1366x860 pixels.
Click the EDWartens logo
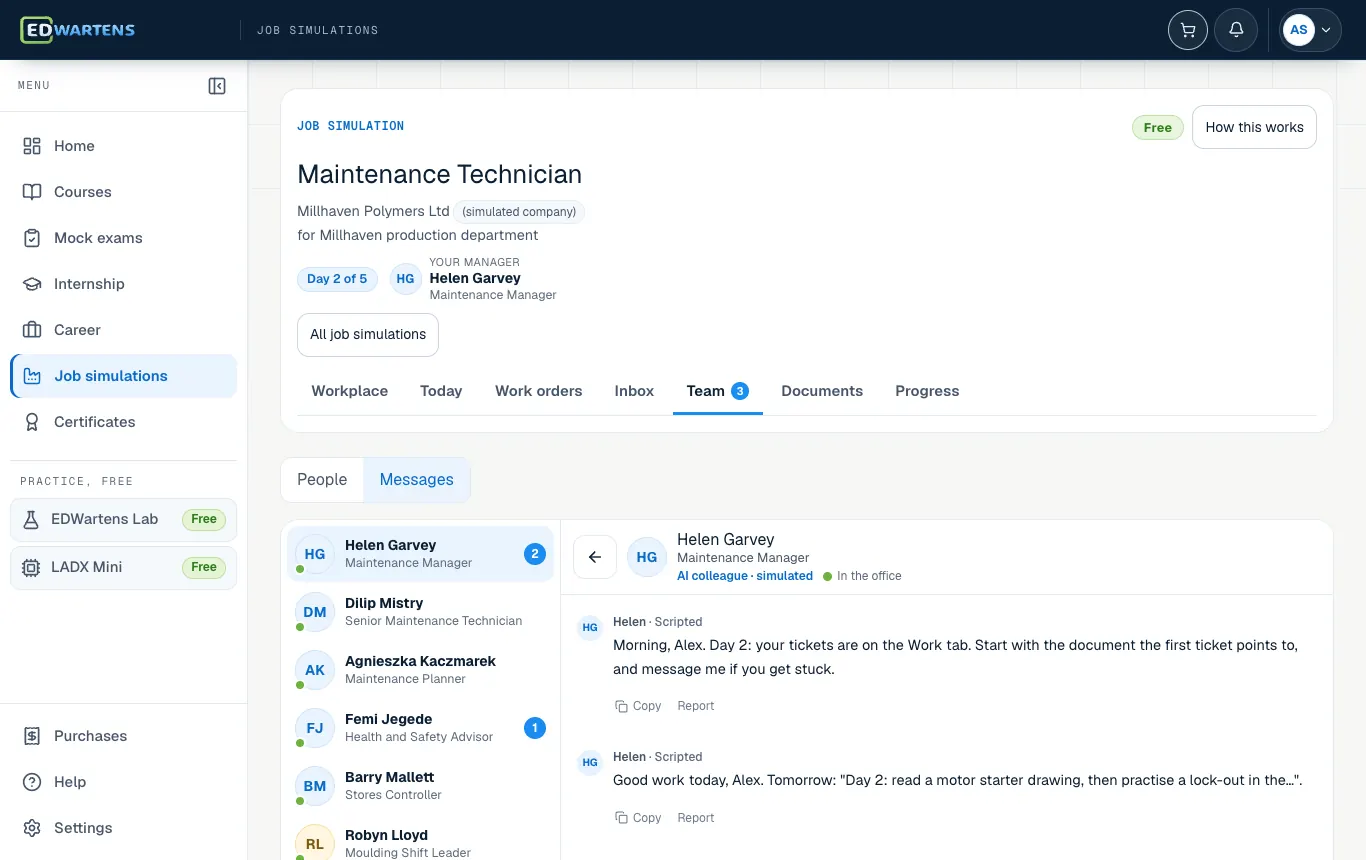coord(78,30)
